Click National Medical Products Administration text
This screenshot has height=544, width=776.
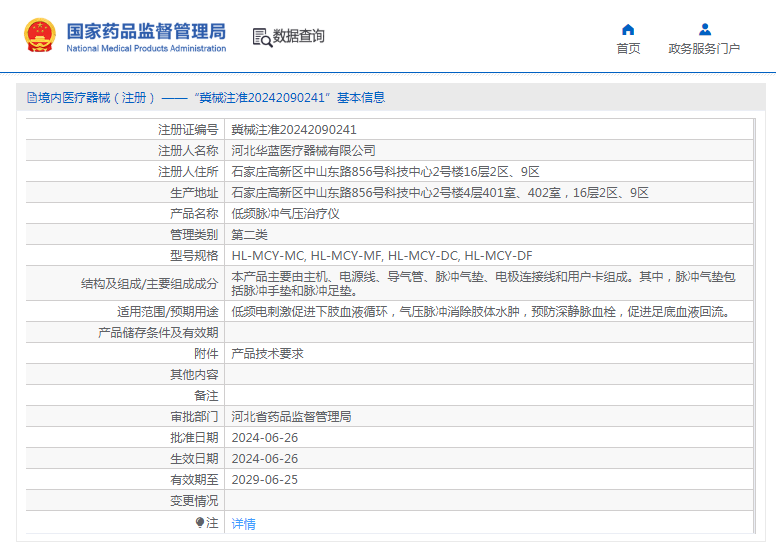pyautogui.click(x=146, y=49)
